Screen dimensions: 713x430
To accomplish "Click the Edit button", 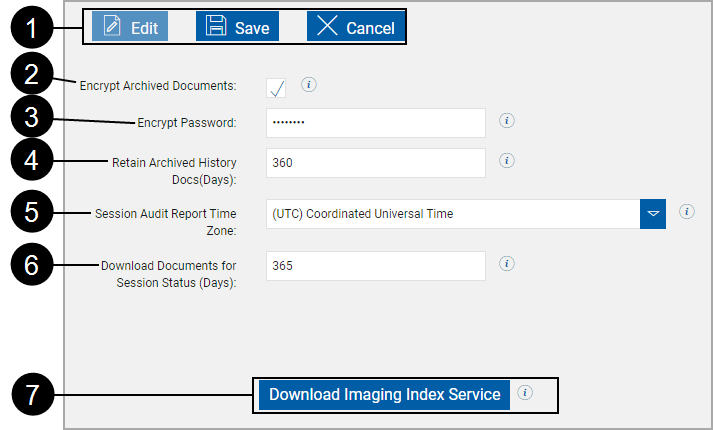I will [130, 26].
